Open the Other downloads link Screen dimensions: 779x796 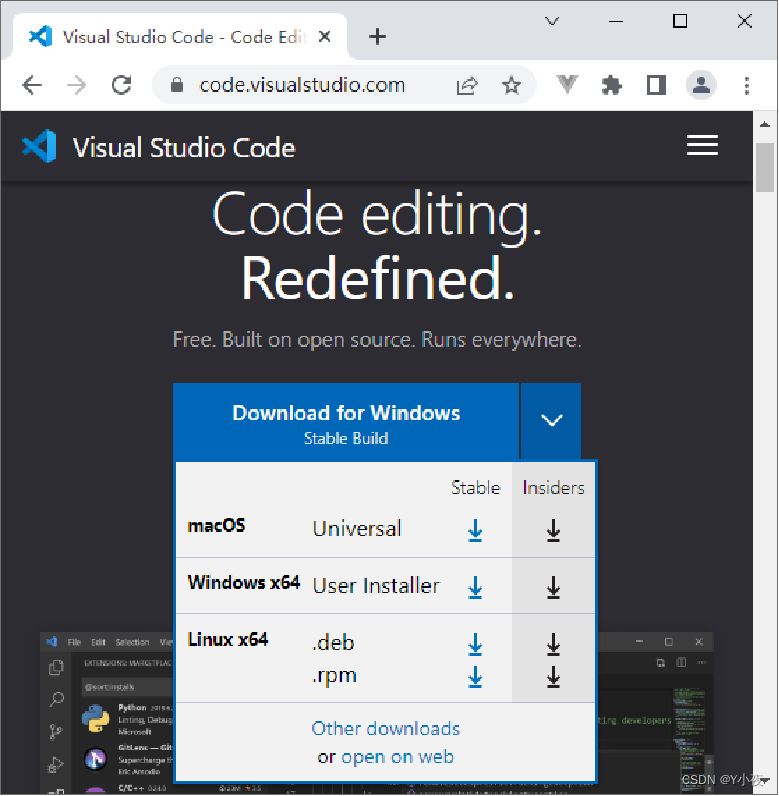[386, 728]
